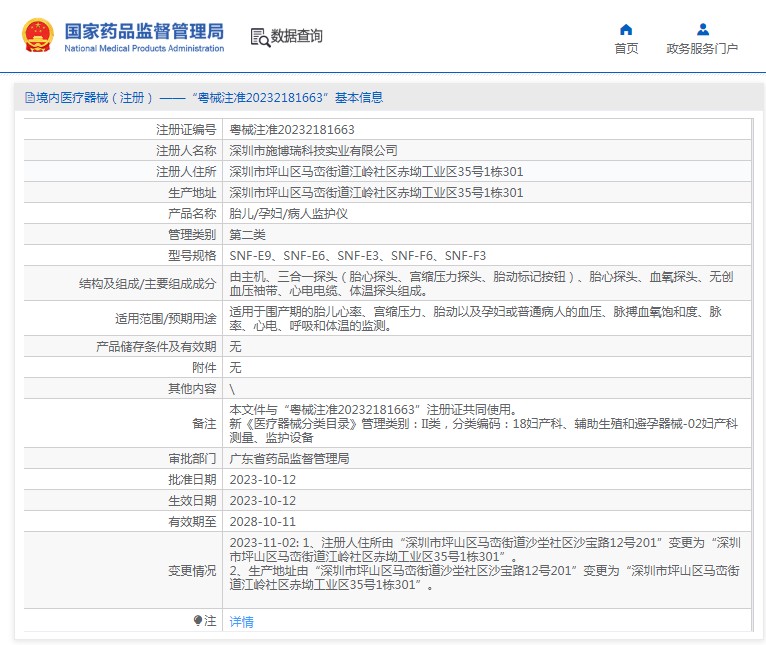The width and height of the screenshot is (766, 645).
Task: Click the national emblem logo
Action: (x=37, y=35)
